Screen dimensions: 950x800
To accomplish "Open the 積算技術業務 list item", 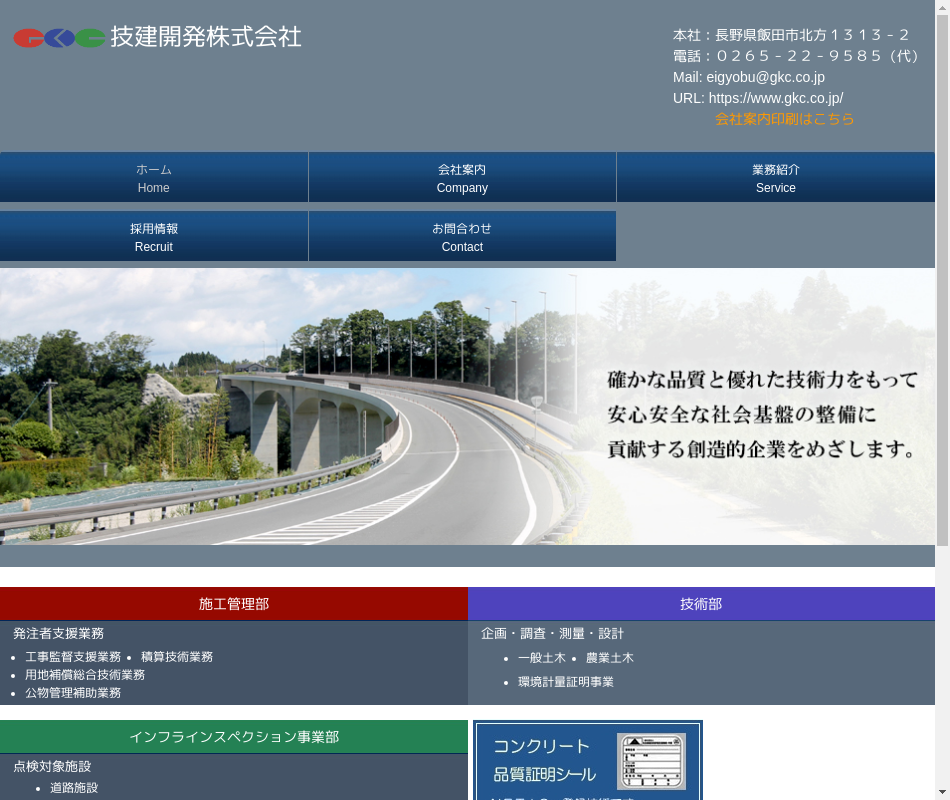I will pos(177,657).
